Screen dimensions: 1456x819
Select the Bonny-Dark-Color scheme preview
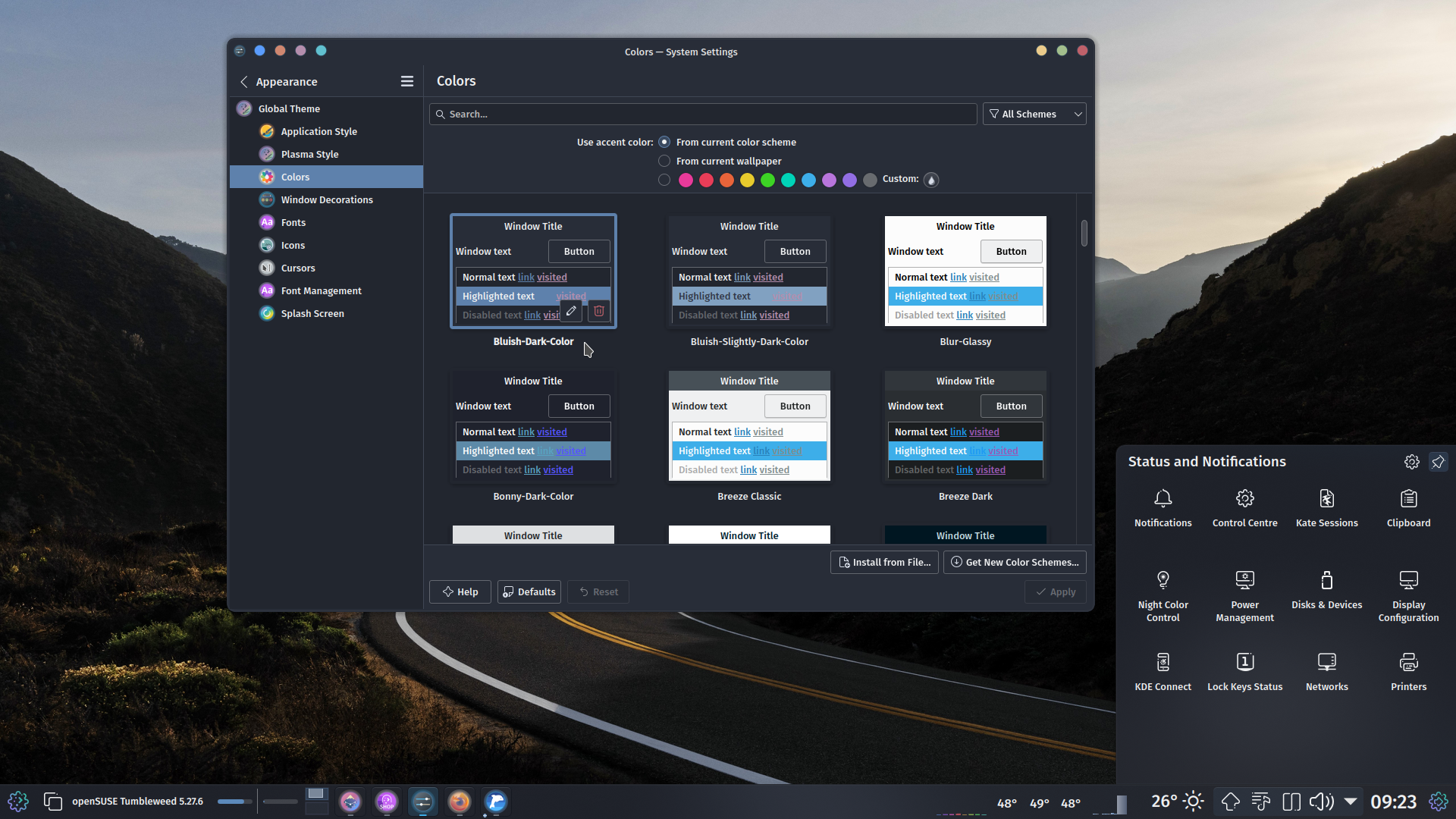533,425
